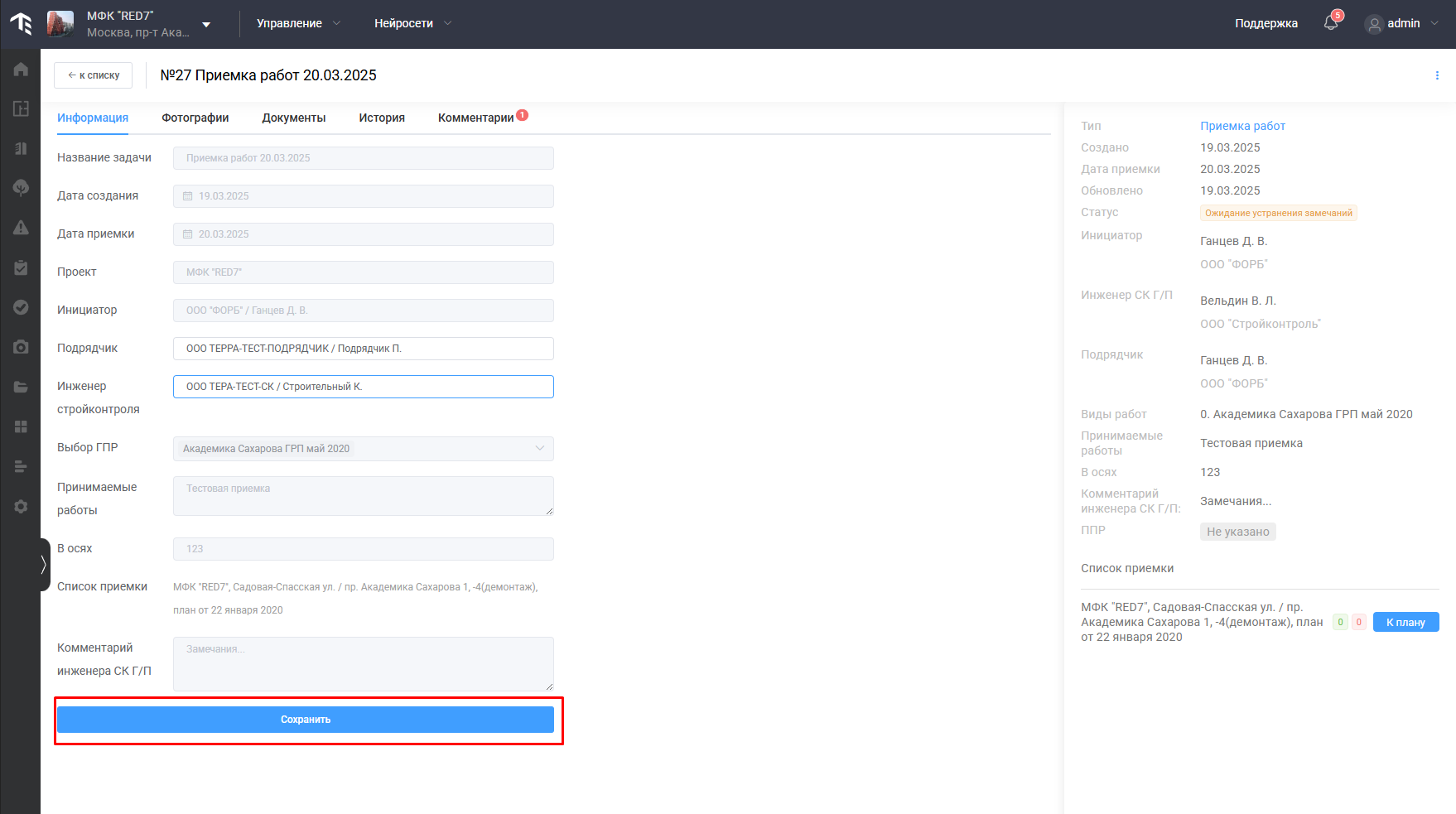Open the clipboard checklist sidebar icon
This screenshot has width=1456, height=814.
pyautogui.click(x=21, y=267)
